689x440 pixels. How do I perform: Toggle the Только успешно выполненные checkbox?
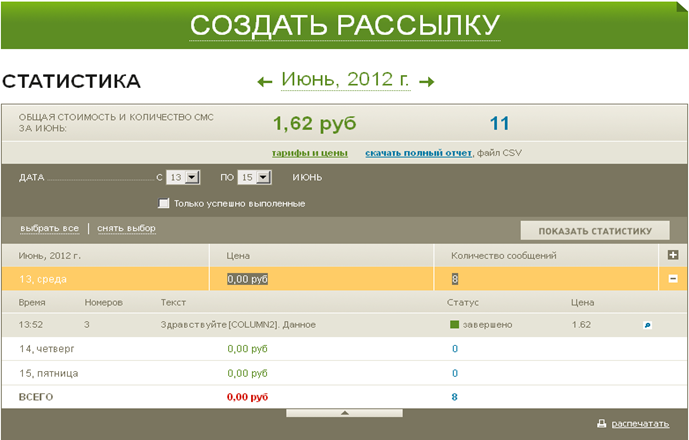[164, 203]
